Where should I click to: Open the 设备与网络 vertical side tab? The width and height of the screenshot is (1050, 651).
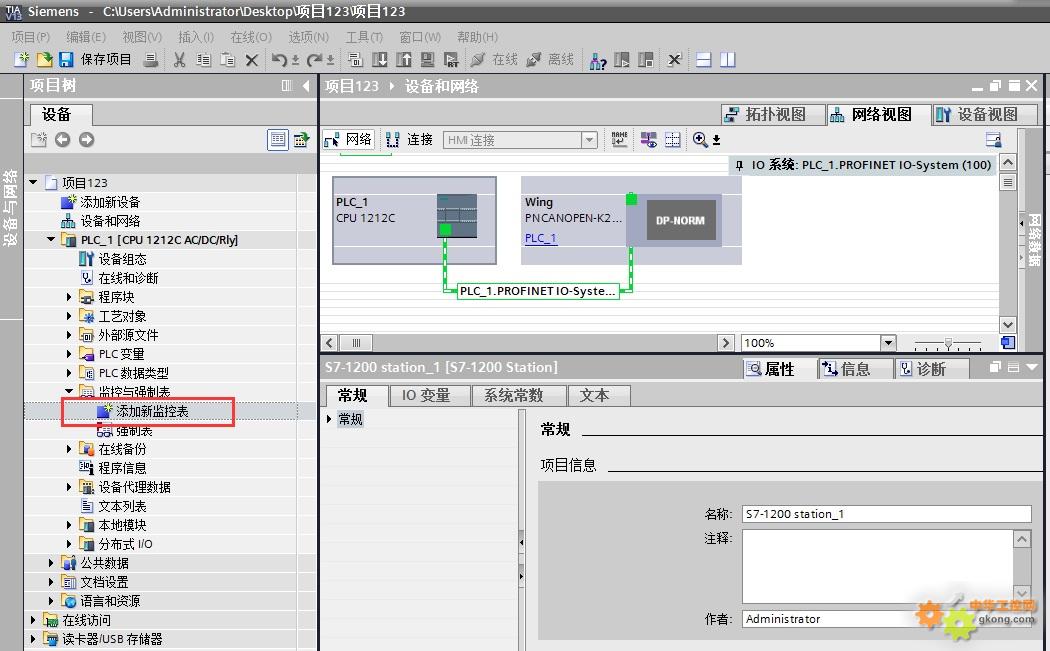pyautogui.click(x=11, y=208)
